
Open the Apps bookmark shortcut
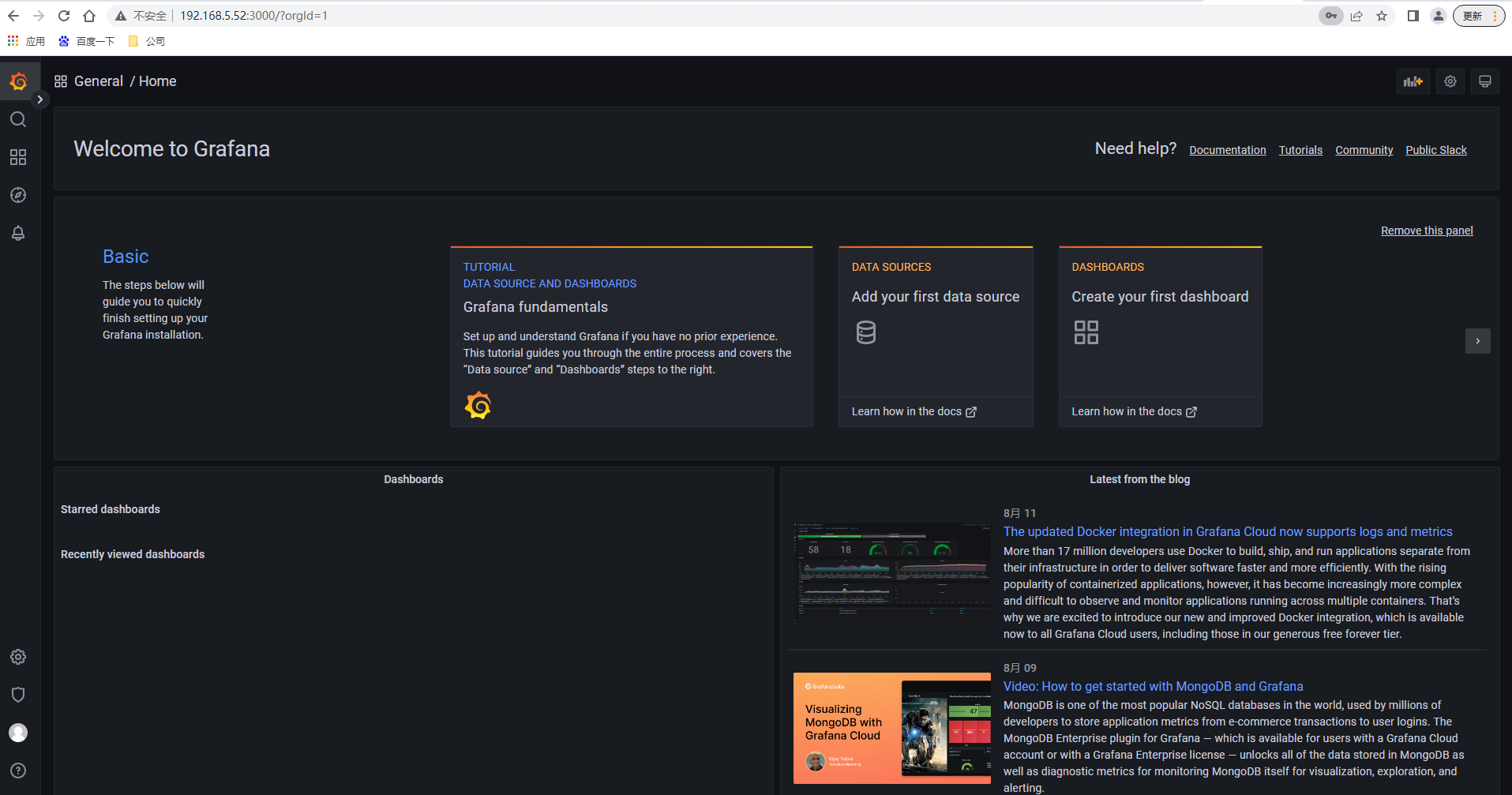[x=26, y=41]
